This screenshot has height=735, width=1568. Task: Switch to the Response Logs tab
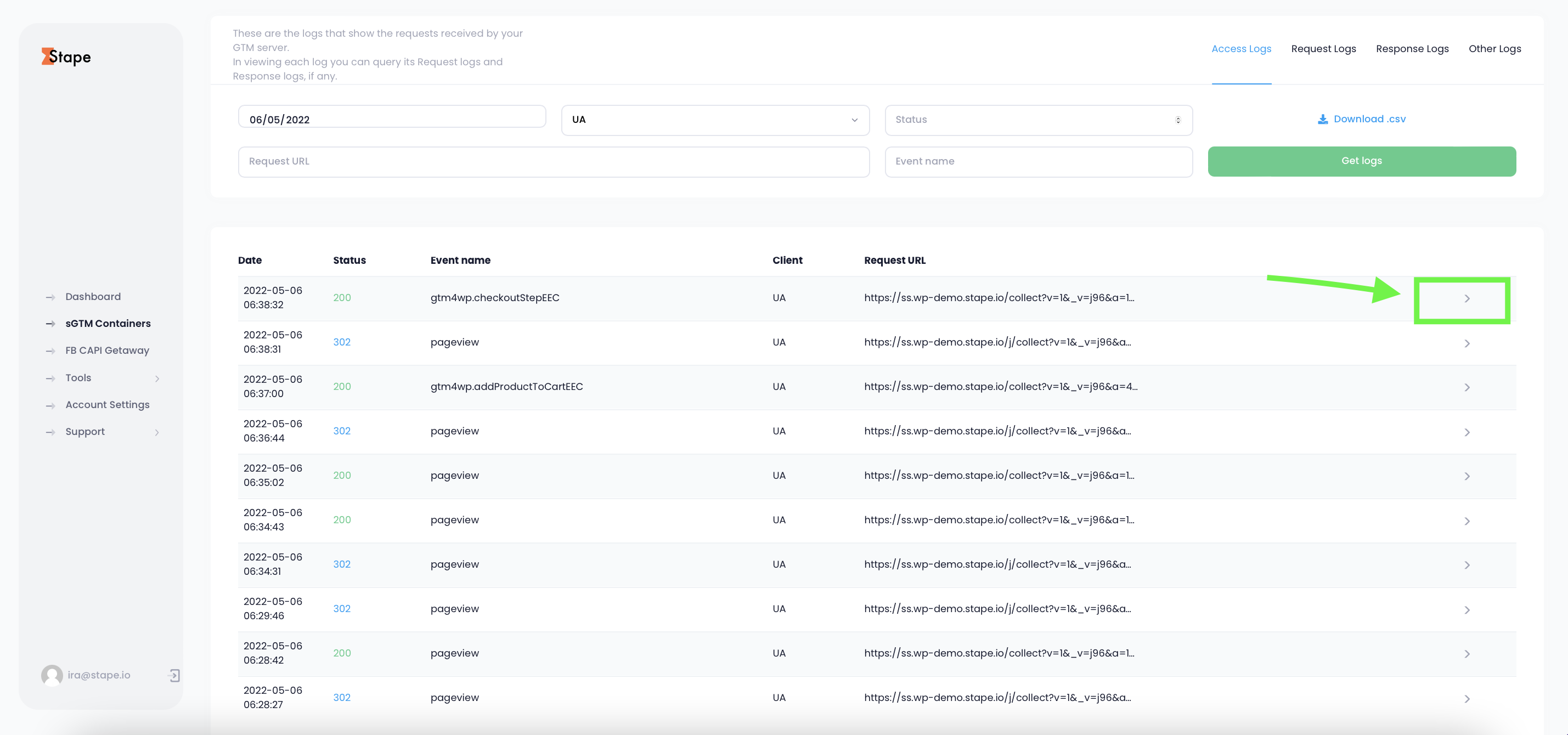[1412, 49]
